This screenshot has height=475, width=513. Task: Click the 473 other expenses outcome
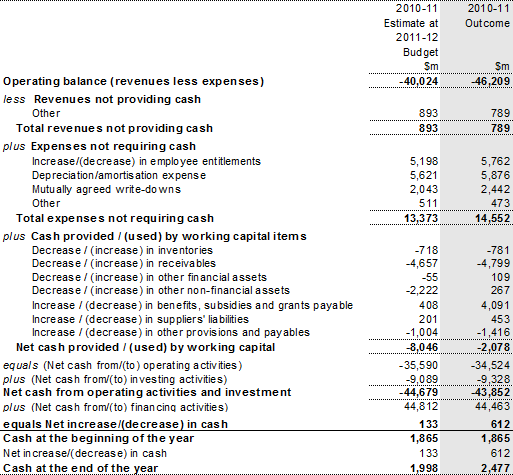(500, 203)
